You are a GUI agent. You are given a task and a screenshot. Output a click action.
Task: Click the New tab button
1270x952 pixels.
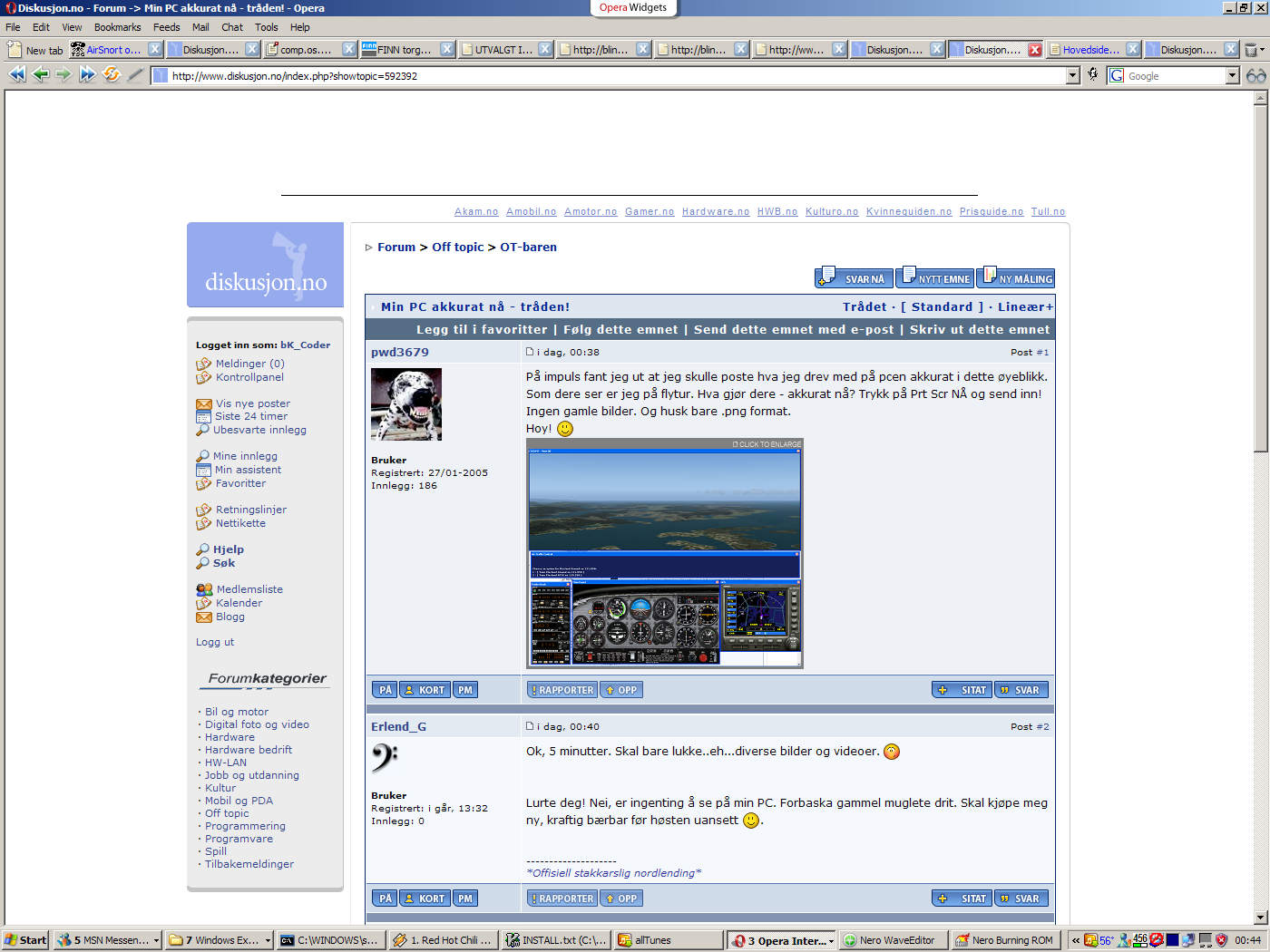[36, 50]
